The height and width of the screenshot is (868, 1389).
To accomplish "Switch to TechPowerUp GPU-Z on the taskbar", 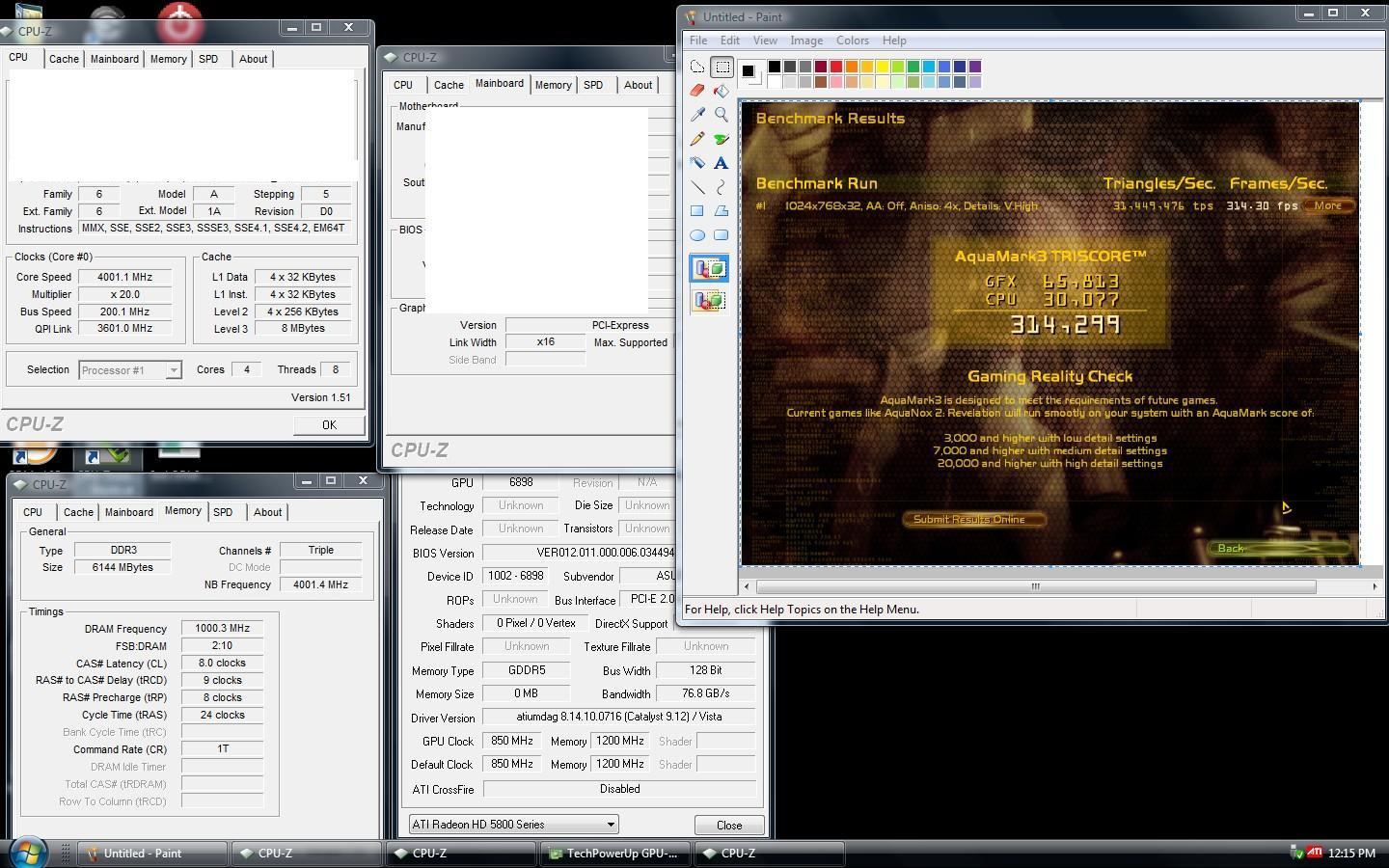I will click(615, 854).
